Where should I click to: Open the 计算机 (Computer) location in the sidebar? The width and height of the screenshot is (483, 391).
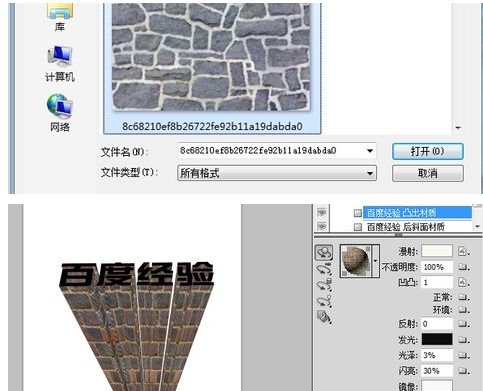coord(60,64)
